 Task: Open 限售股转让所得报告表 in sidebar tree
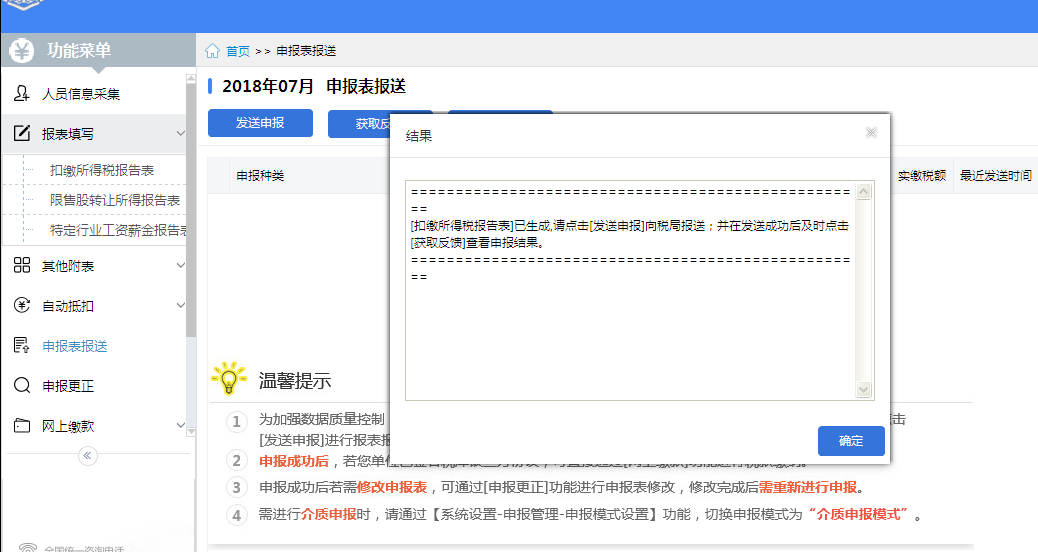115,200
